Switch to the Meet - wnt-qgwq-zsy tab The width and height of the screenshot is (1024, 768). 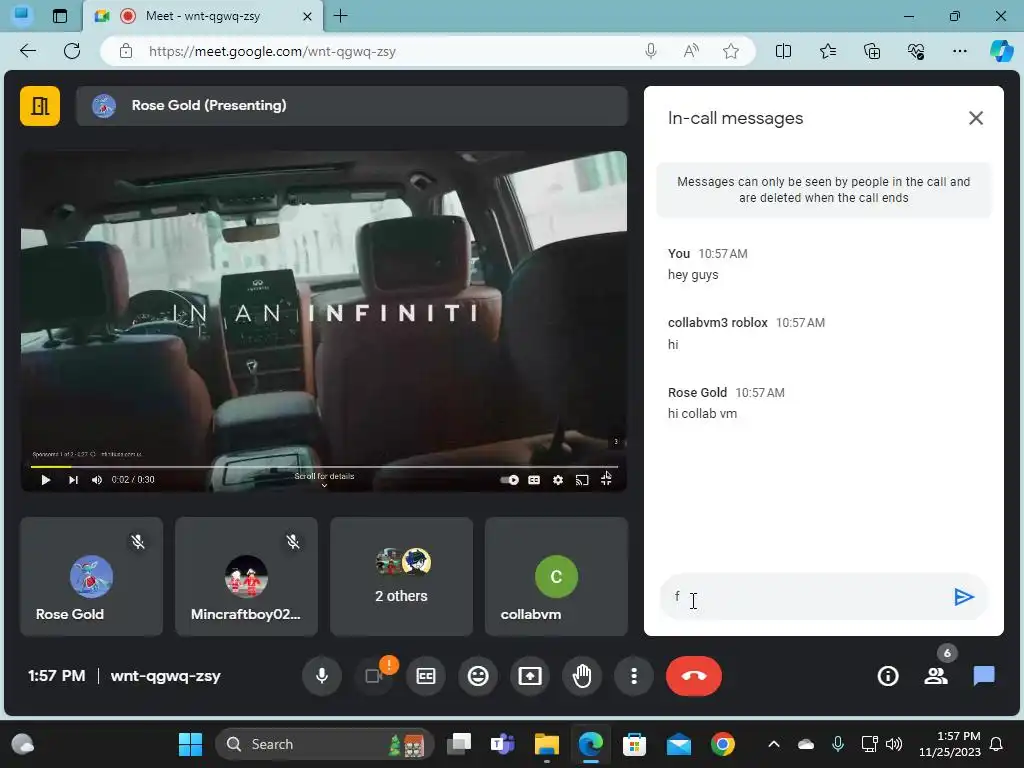coord(202,16)
